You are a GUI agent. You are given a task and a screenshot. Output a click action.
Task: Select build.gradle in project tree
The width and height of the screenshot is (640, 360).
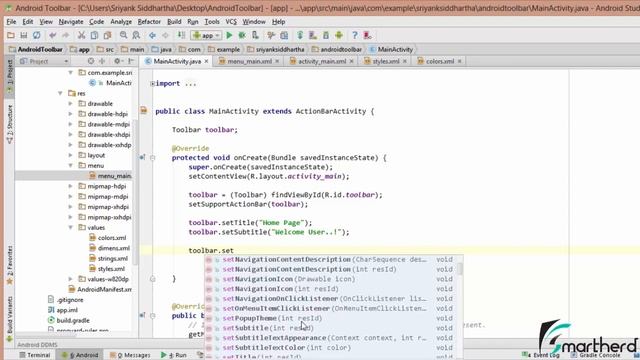point(69,320)
